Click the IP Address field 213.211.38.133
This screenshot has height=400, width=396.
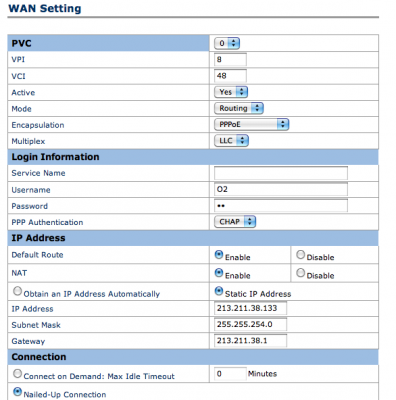pyautogui.click(x=250, y=308)
